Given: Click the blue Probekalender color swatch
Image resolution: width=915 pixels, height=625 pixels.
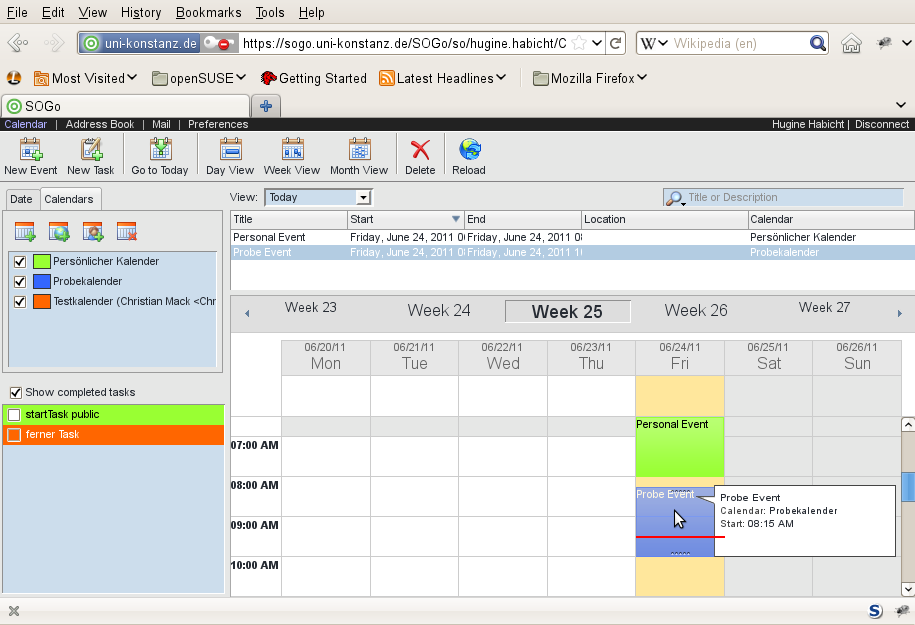Looking at the screenshot, I should (x=42, y=281).
